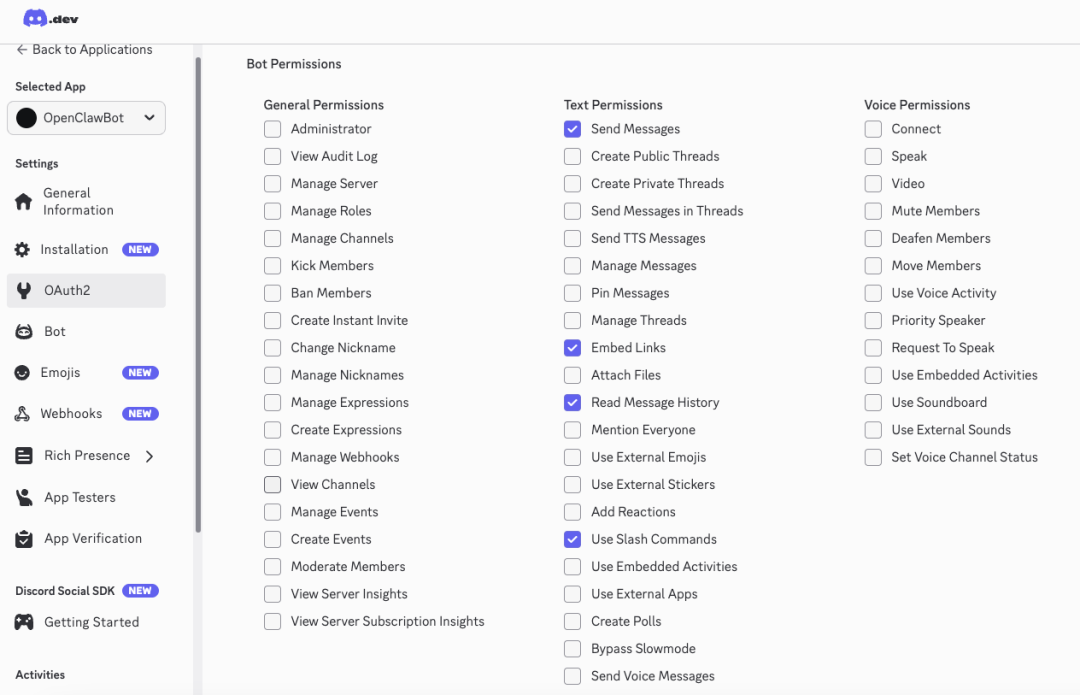Click the sidebar vertical scrollbar
1080x695 pixels.
tap(198, 300)
